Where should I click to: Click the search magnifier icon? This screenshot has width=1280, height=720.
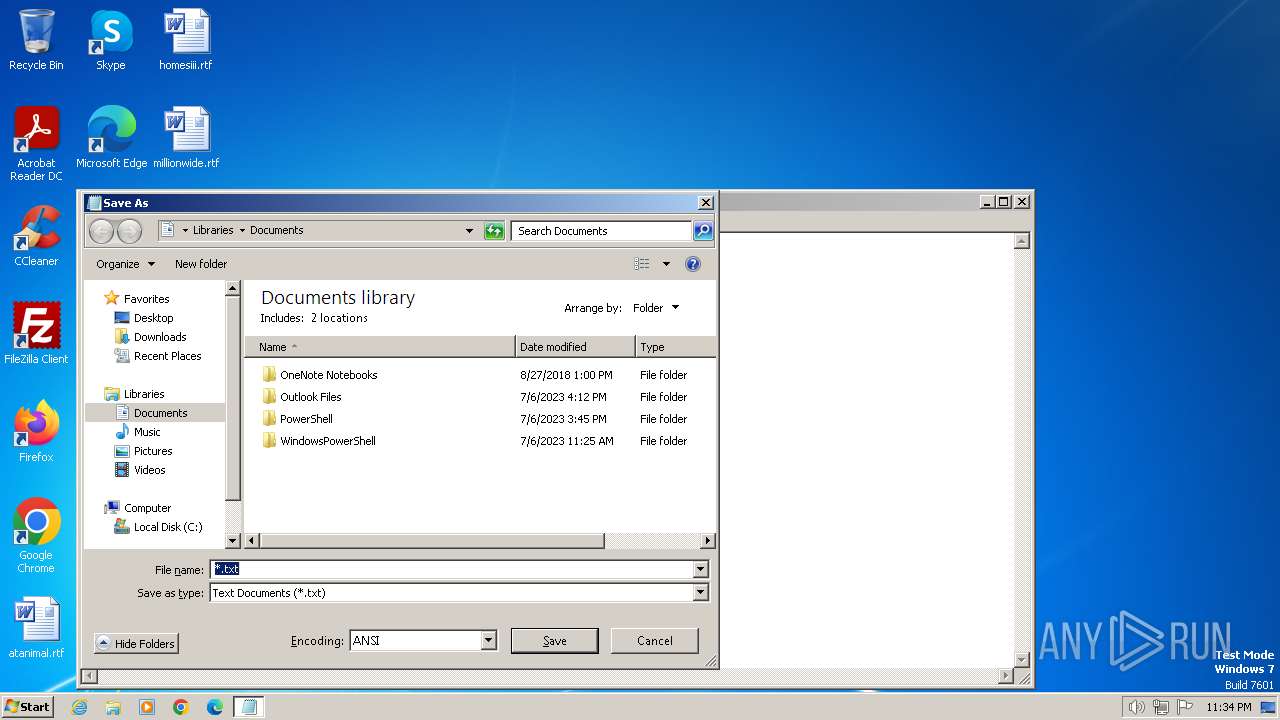703,231
